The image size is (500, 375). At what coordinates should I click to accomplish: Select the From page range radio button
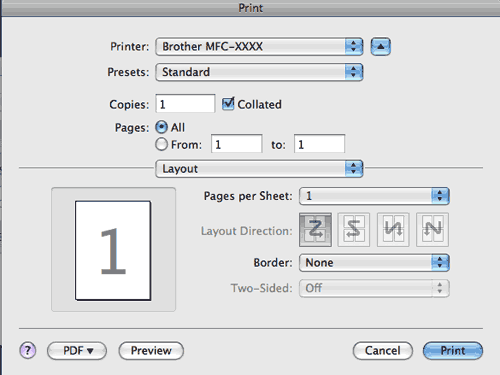[162, 144]
